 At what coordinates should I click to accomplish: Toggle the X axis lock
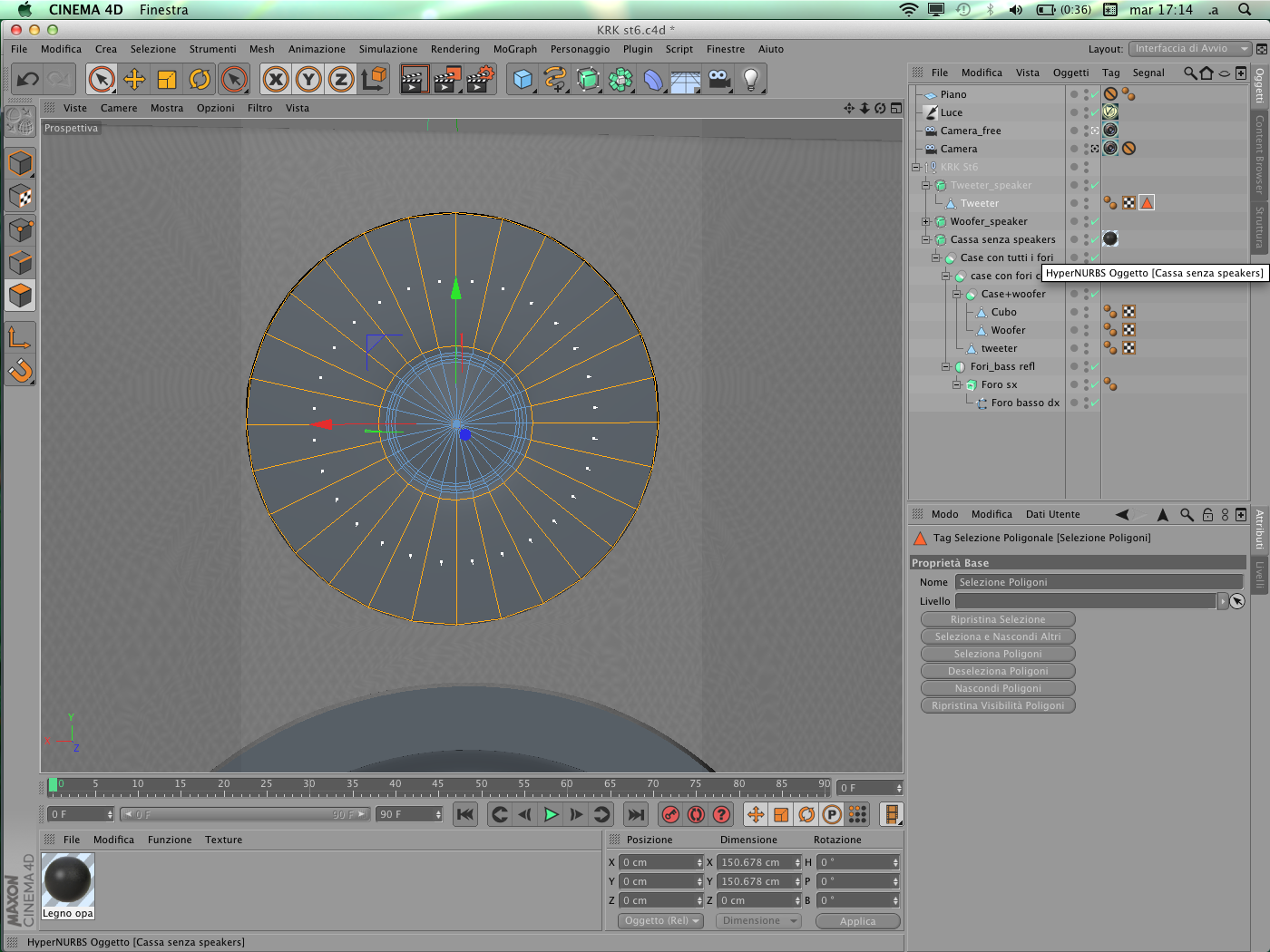[276, 80]
